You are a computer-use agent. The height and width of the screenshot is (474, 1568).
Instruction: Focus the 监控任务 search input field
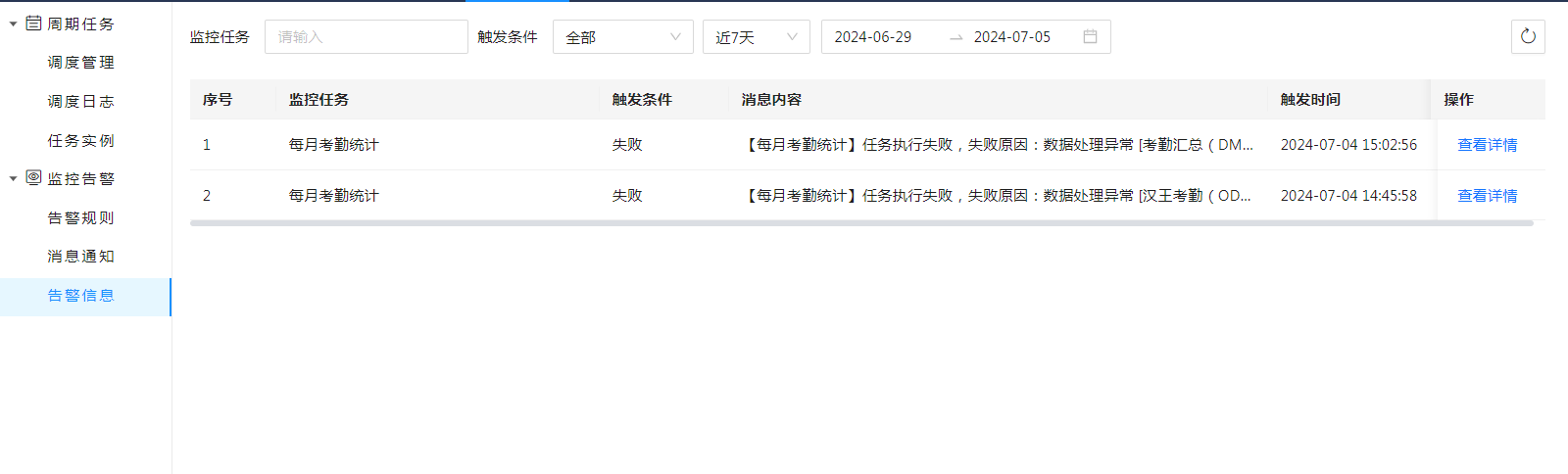pos(366,37)
